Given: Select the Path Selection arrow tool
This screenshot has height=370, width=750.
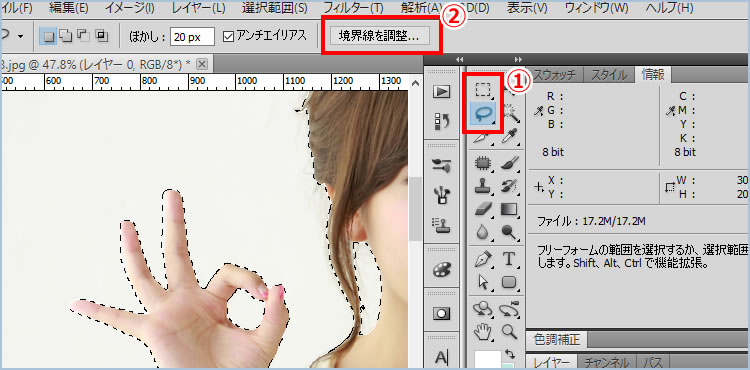Looking at the screenshot, I should [483, 282].
